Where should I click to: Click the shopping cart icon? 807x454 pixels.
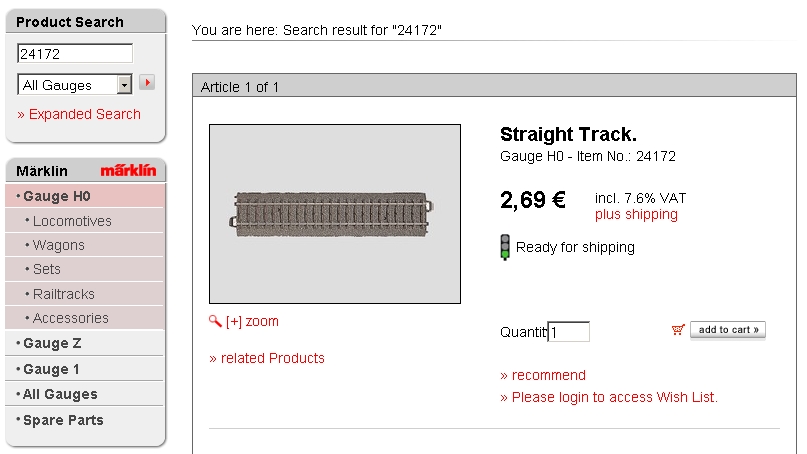678,329
